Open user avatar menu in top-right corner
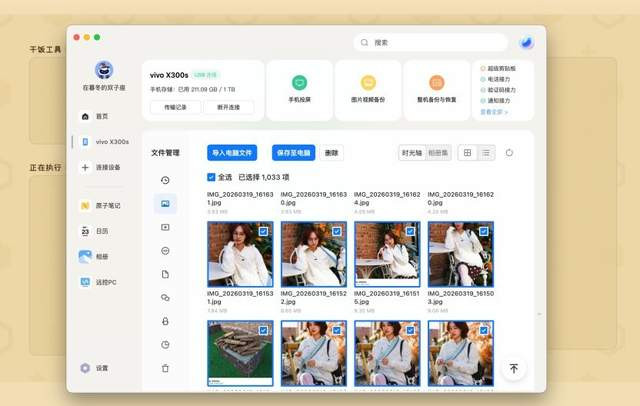Viewport: 640px width, 406px height. (x=527, y=43)
